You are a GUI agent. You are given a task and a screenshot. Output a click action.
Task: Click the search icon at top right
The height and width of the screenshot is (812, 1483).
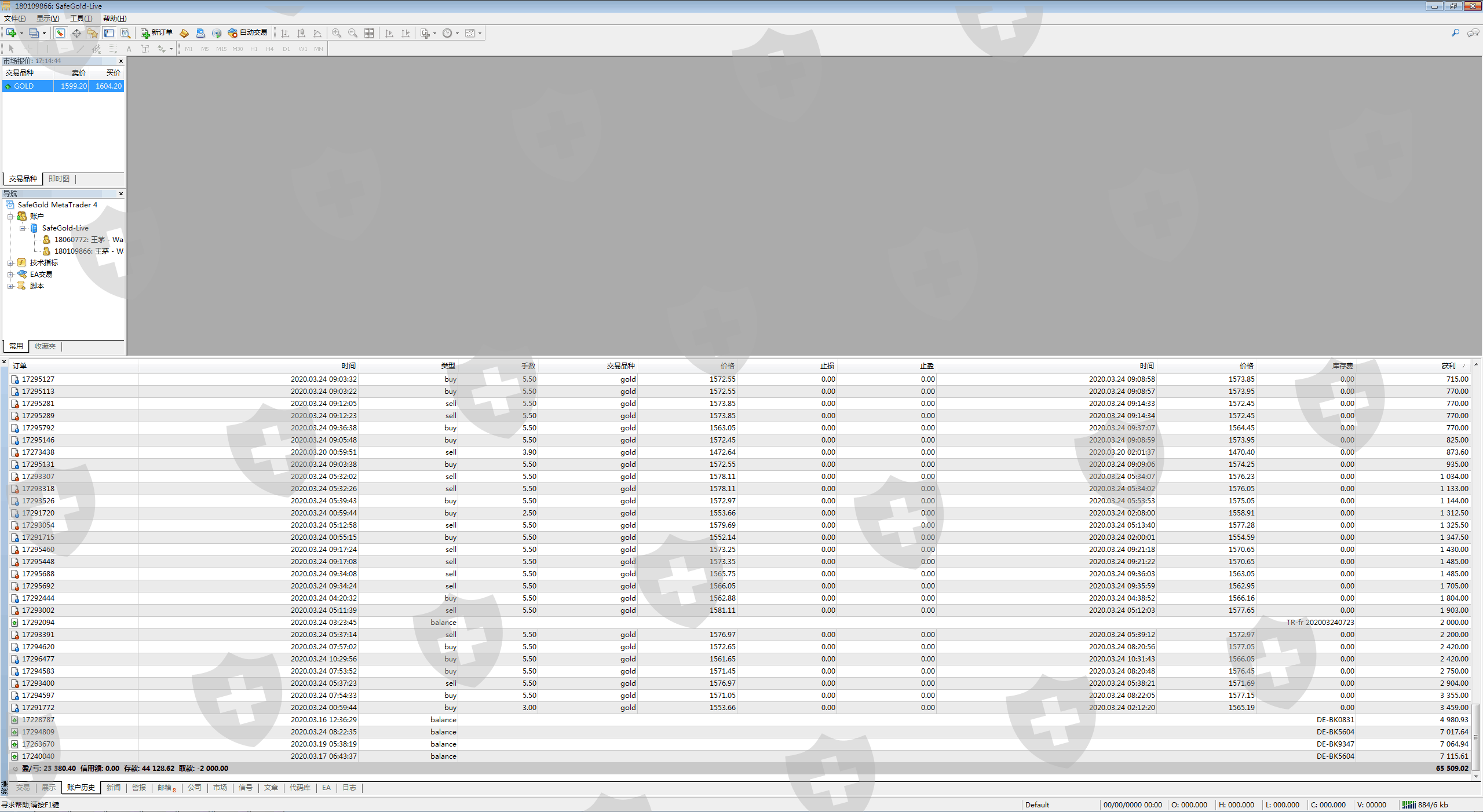tap(1455, 33)
